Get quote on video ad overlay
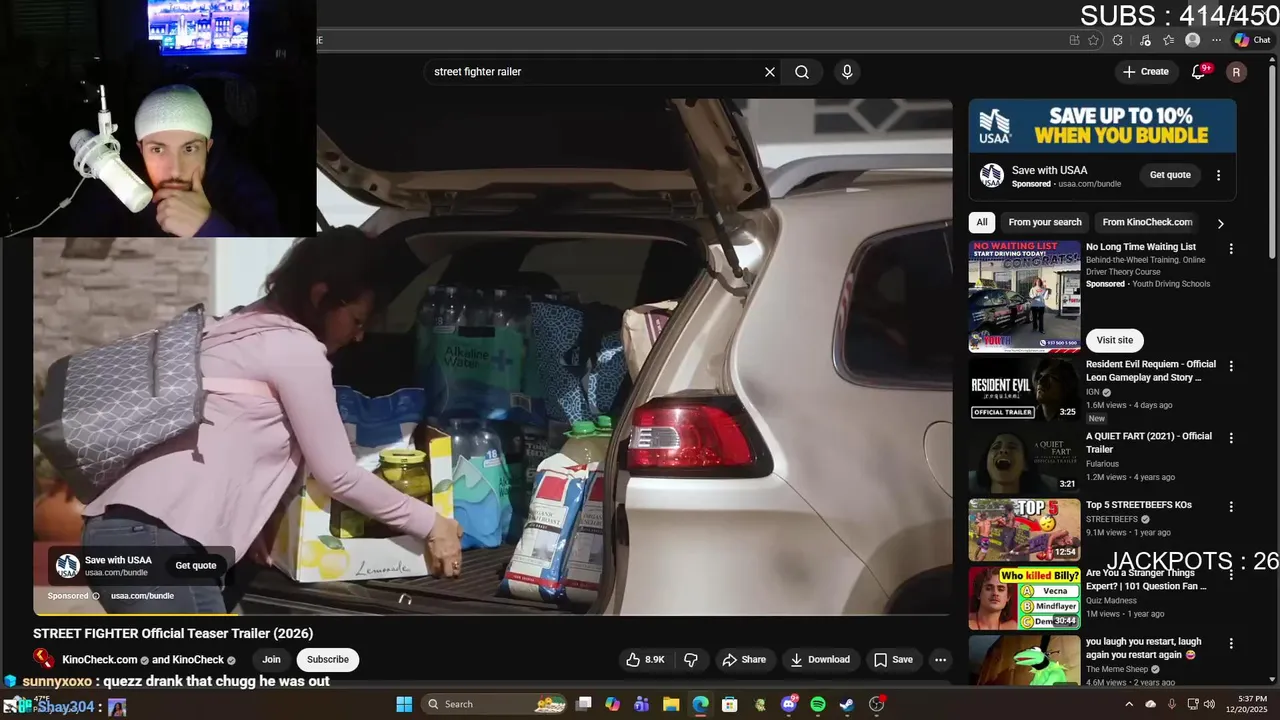 coord(196,566)
